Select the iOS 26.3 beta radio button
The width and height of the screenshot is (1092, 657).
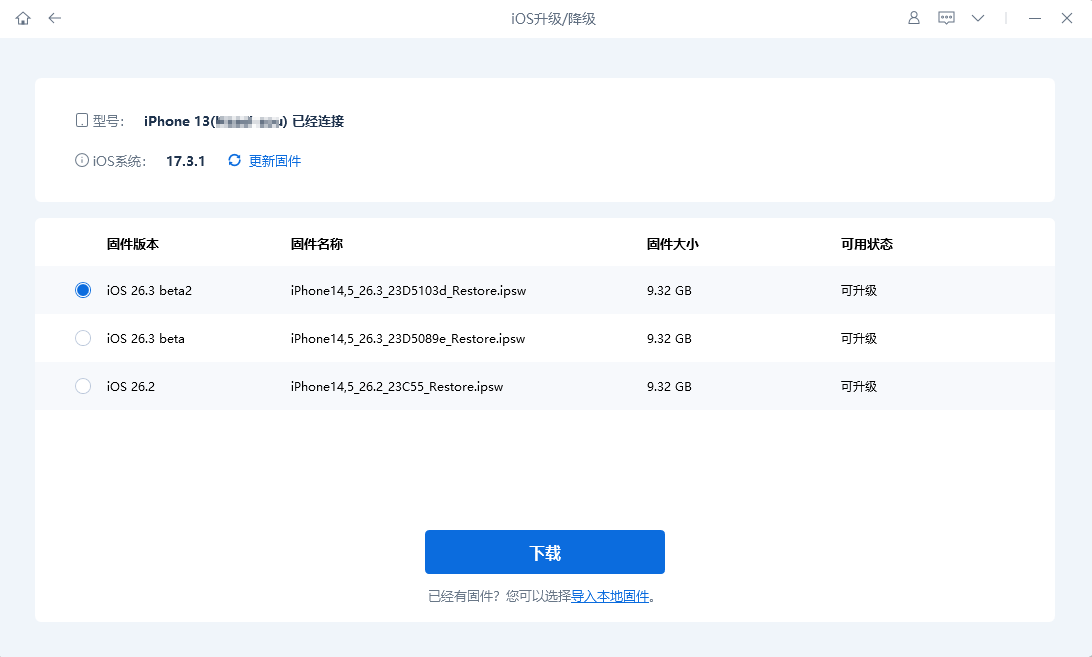(x=83, y=338)
